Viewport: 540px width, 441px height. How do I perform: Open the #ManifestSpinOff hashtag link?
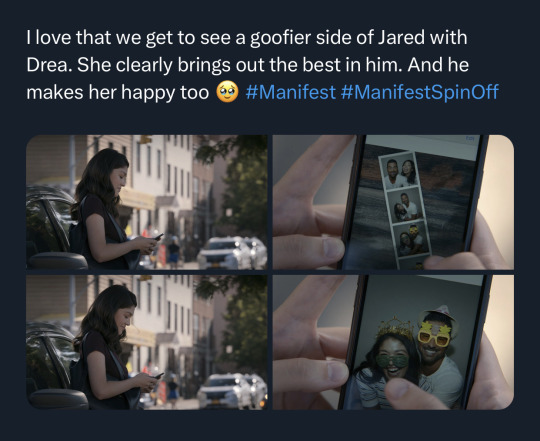[419, 92]
